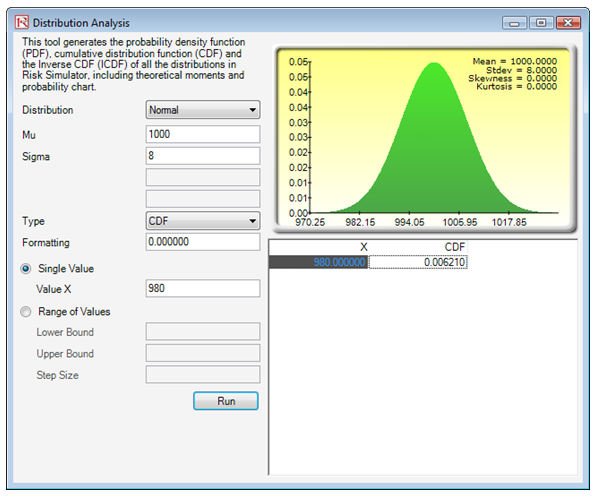Click the 1005.95 x-axis label
This screenshot has height=498, width=595.
[460, 222]
